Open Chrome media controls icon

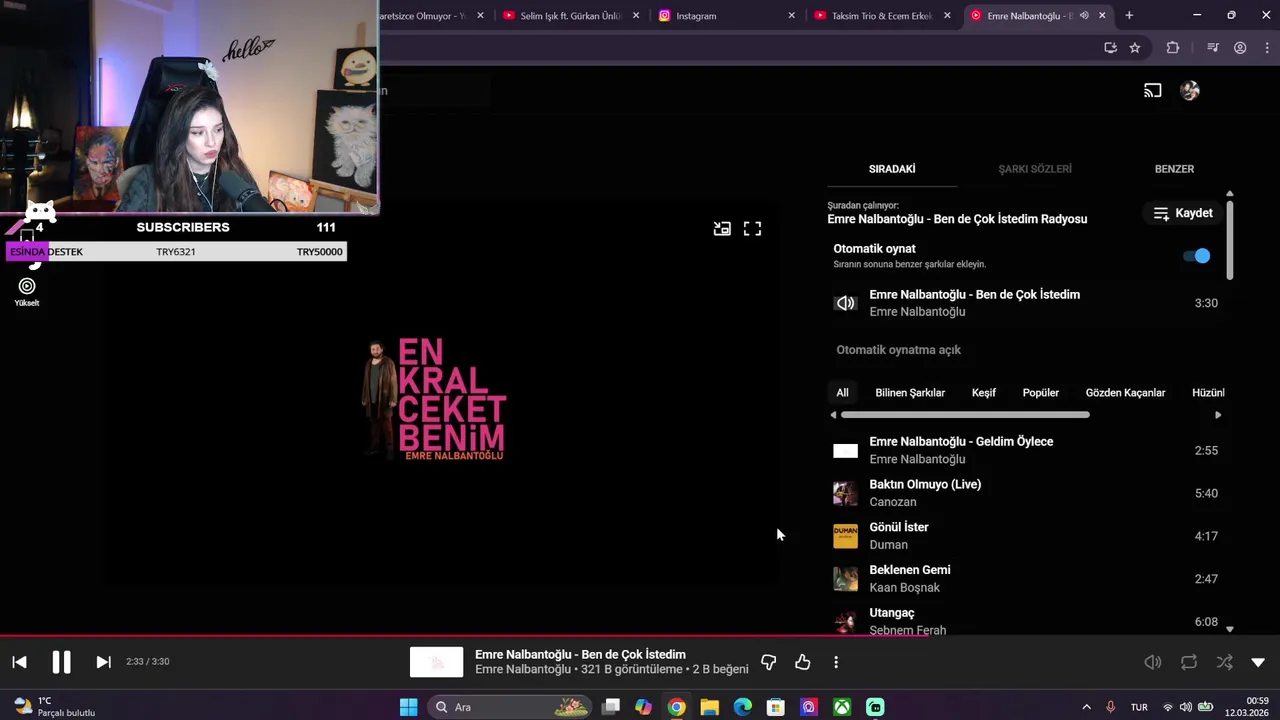pos(1213,48)
